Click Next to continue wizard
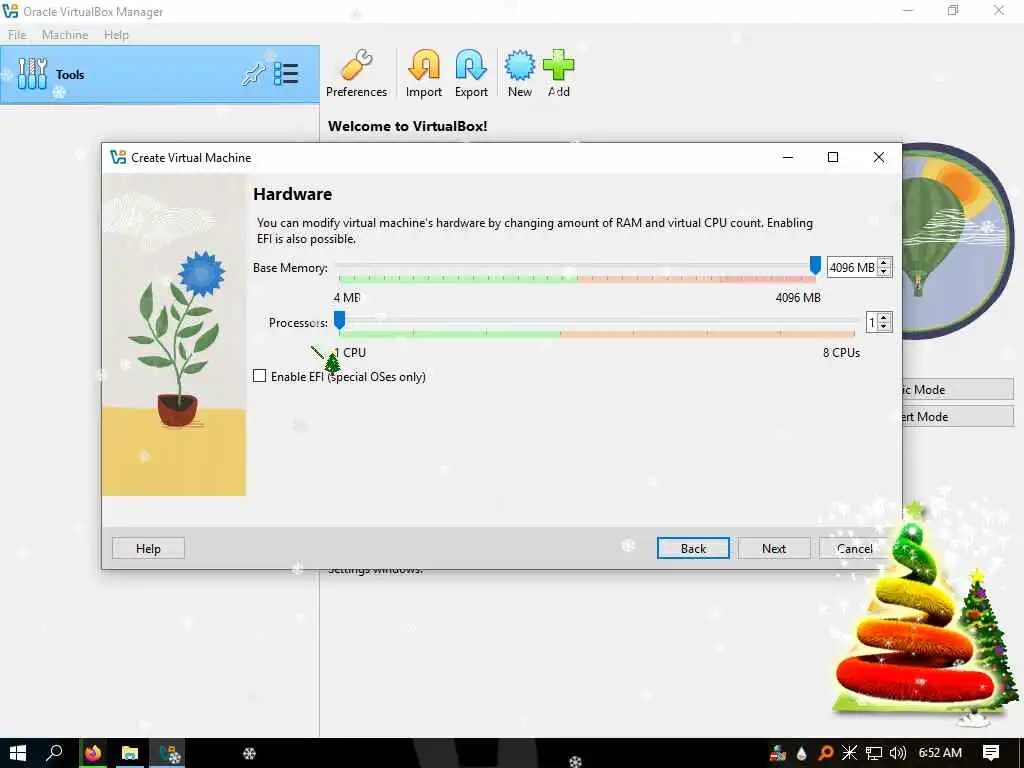The width and height of the screenshot is (1024, 768). click(x=774, y=549)
